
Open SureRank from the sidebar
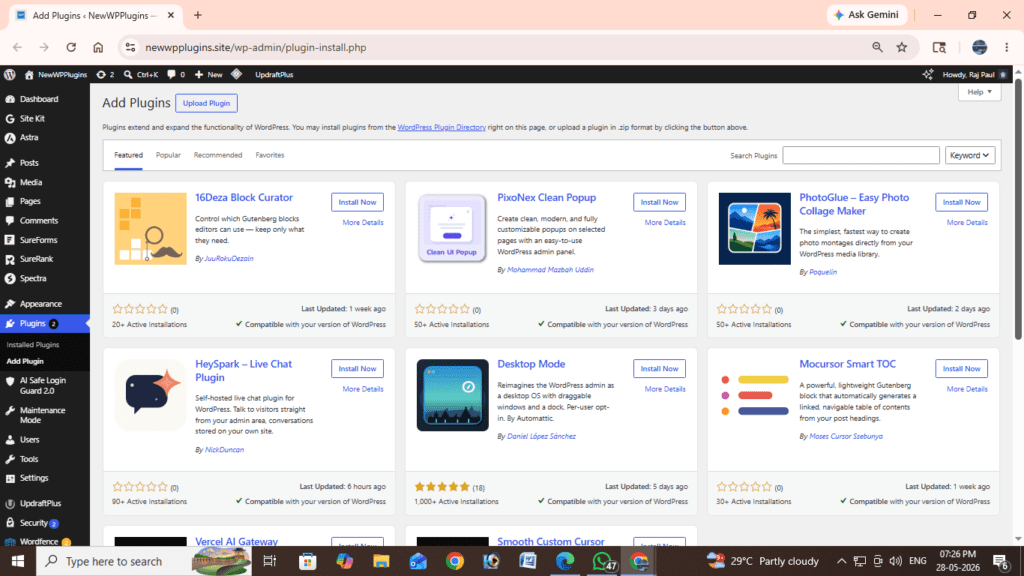[36, 259]
